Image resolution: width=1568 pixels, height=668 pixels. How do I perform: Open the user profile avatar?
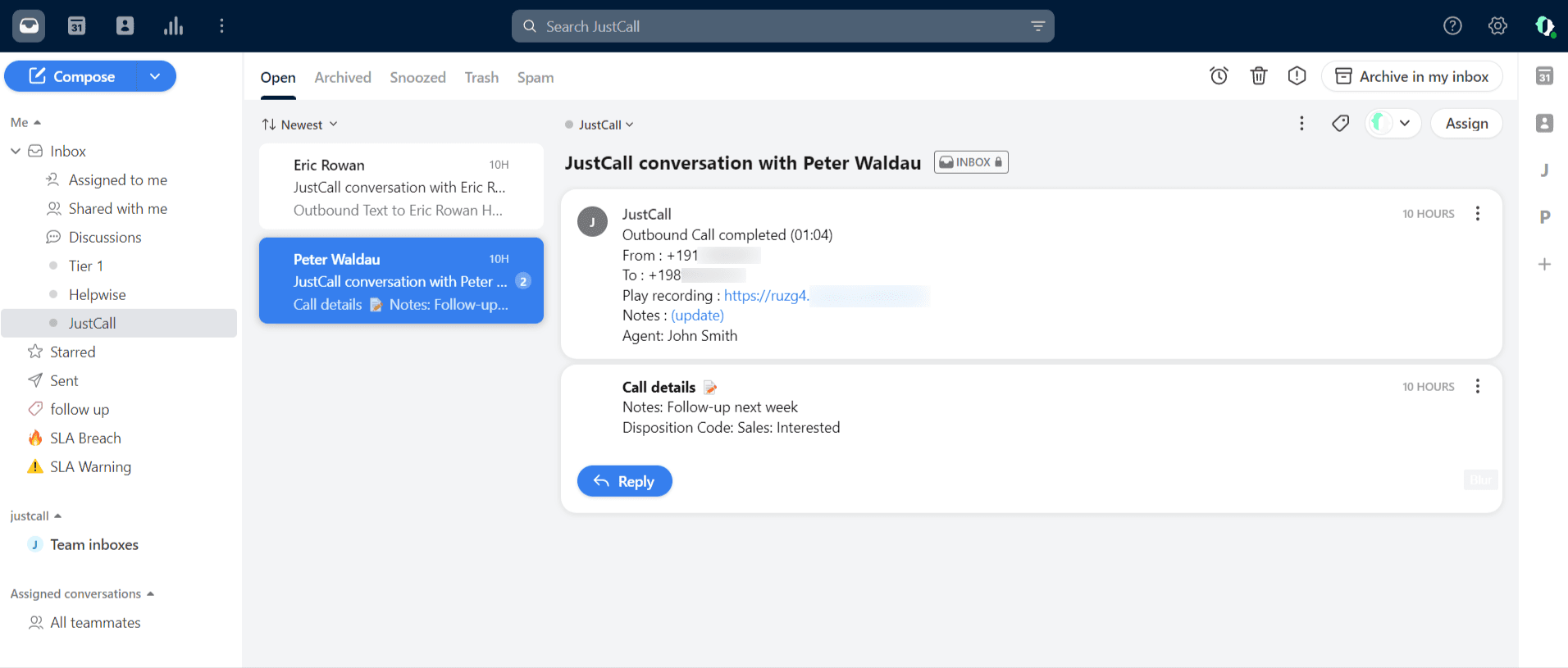1544,26
